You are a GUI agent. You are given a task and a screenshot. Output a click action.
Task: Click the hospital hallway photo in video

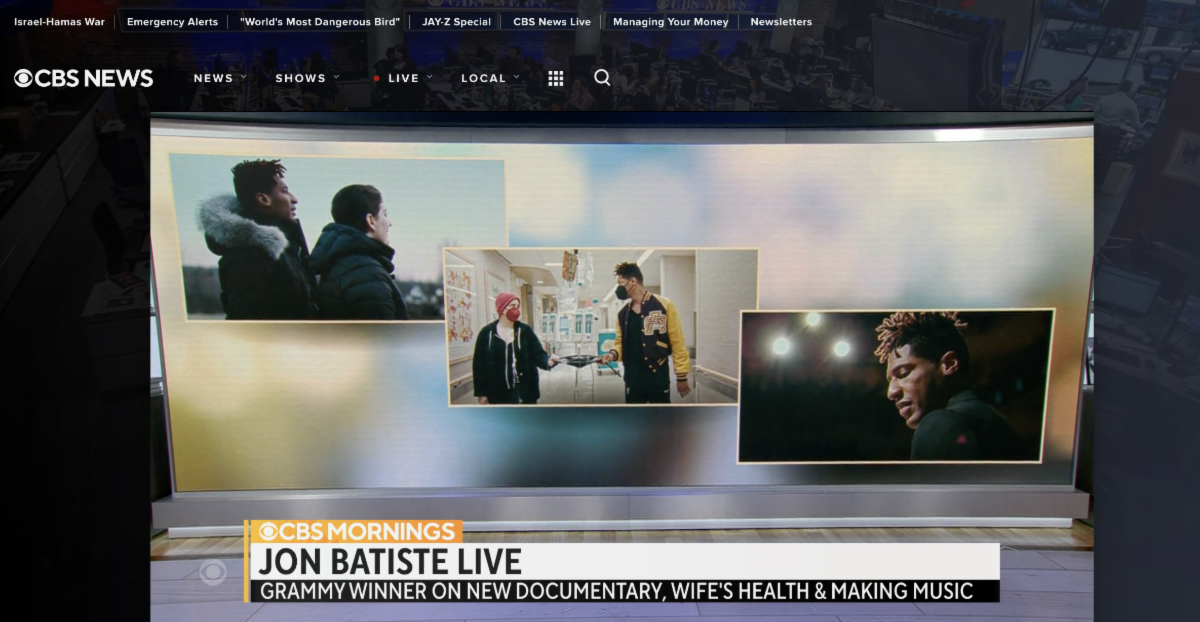[600, 327]
